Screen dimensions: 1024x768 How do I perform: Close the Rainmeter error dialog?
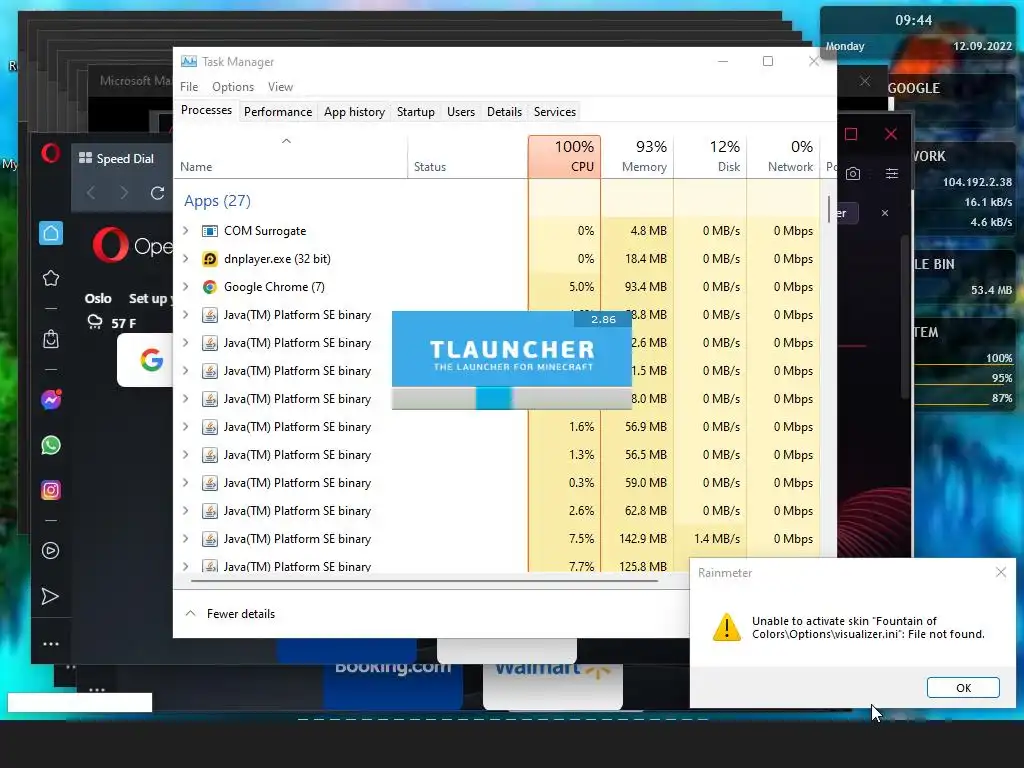coord(1000,573)
